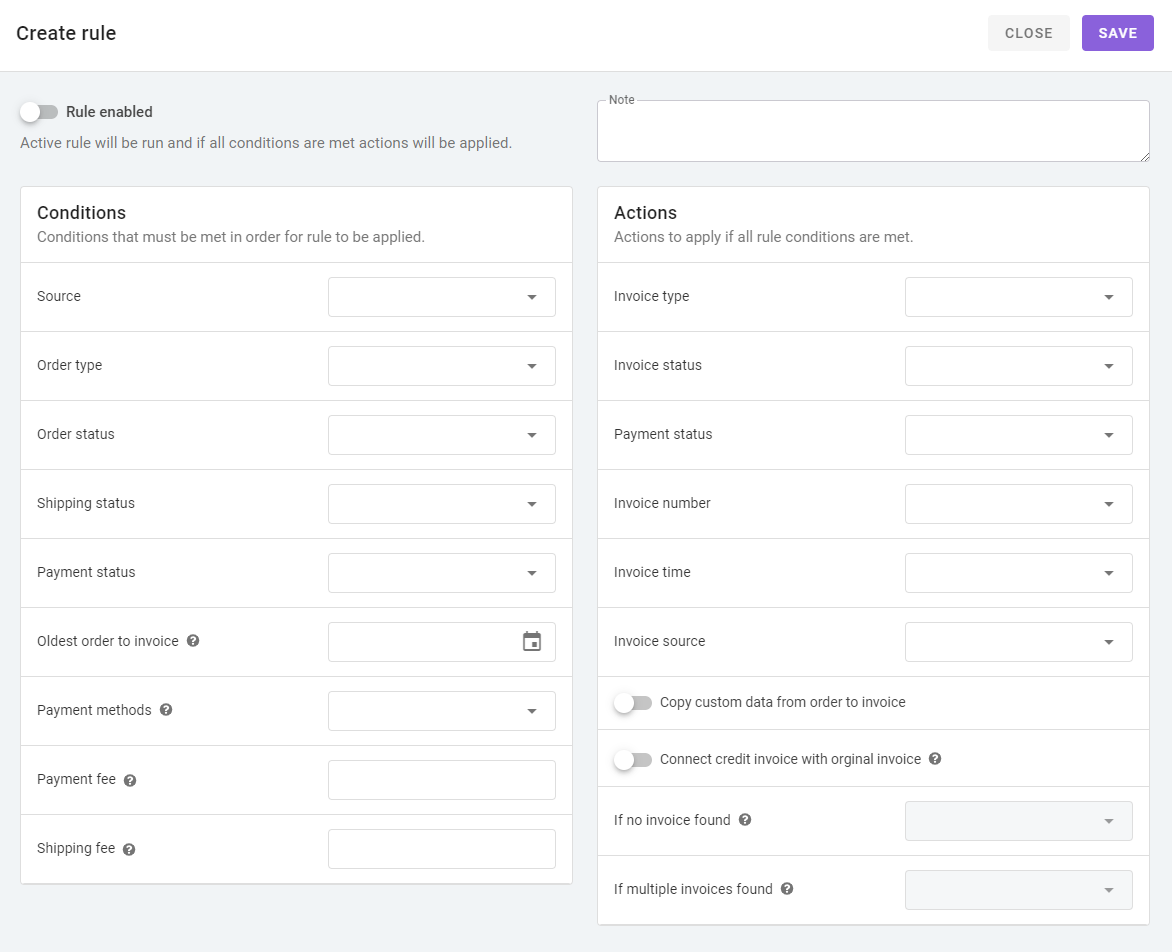Image resolution: width=1172 pixels, height=952 pixels.
Task: Open the Actions Payment status dropdown
Action: point(1019,435)
